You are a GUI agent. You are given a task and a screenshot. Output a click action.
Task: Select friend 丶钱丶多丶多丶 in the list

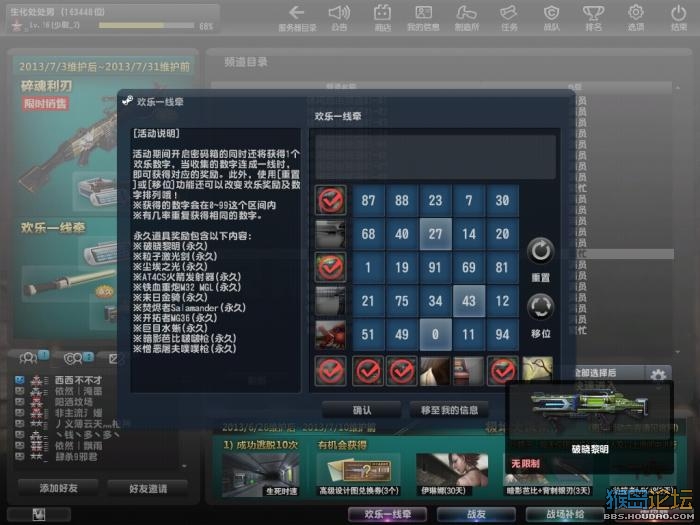[x=87, y=434]
